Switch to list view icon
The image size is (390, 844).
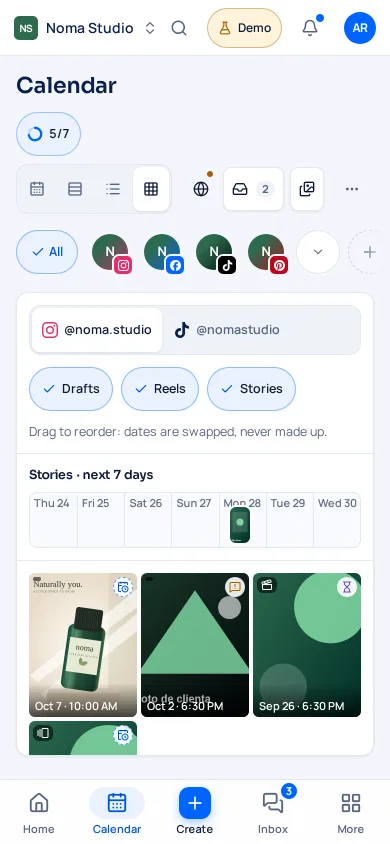[x=113, y=189]
